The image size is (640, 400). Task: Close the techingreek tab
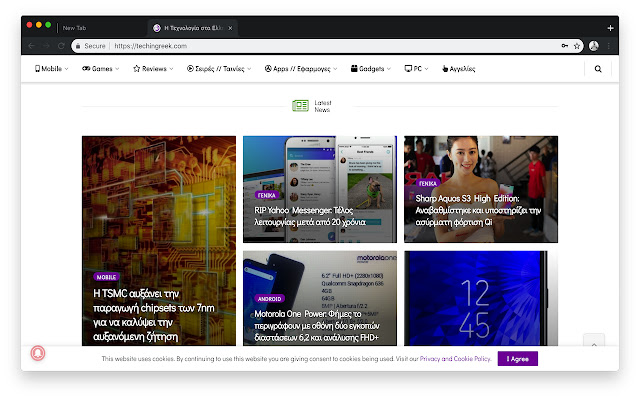(230, 28)
